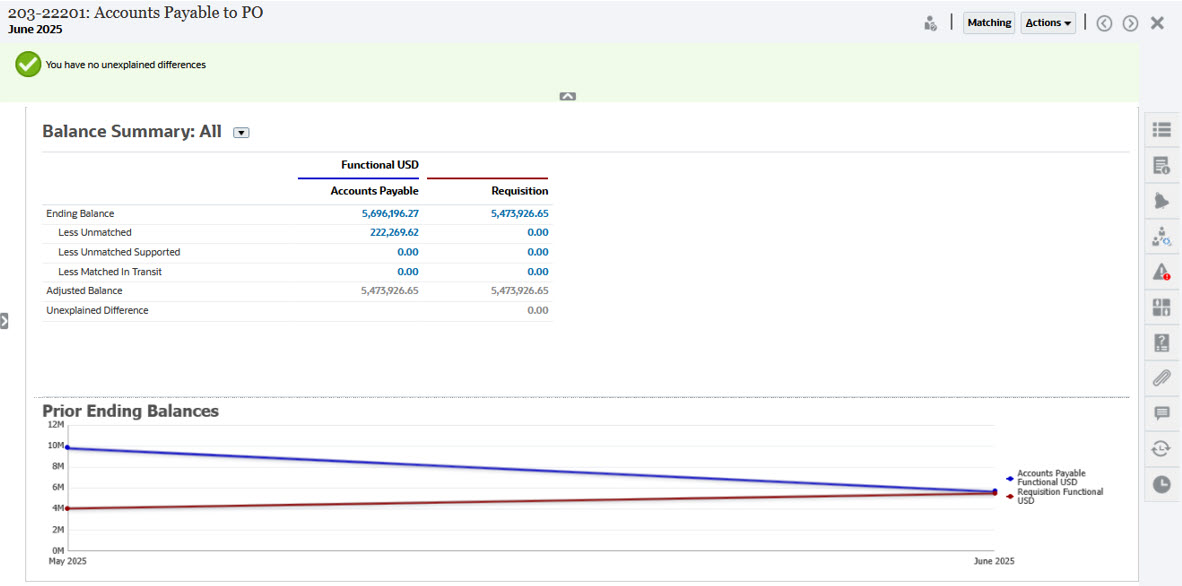
Task: Click red May 2025 data point
Action: [67, 508]
